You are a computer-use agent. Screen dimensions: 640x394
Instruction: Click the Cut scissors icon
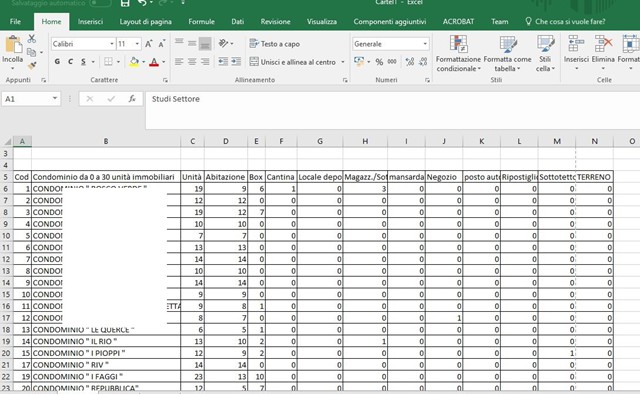coord(32,39)
